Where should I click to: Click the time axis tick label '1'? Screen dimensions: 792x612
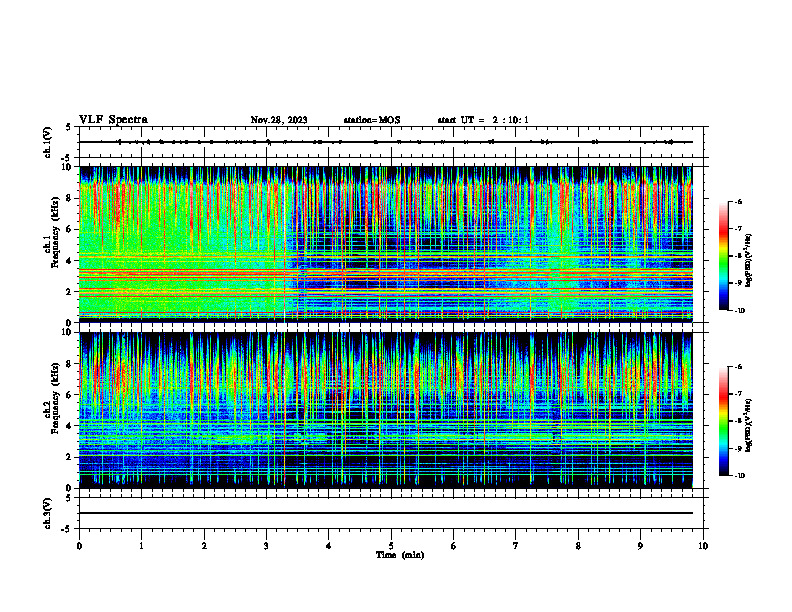pos(141,546)
